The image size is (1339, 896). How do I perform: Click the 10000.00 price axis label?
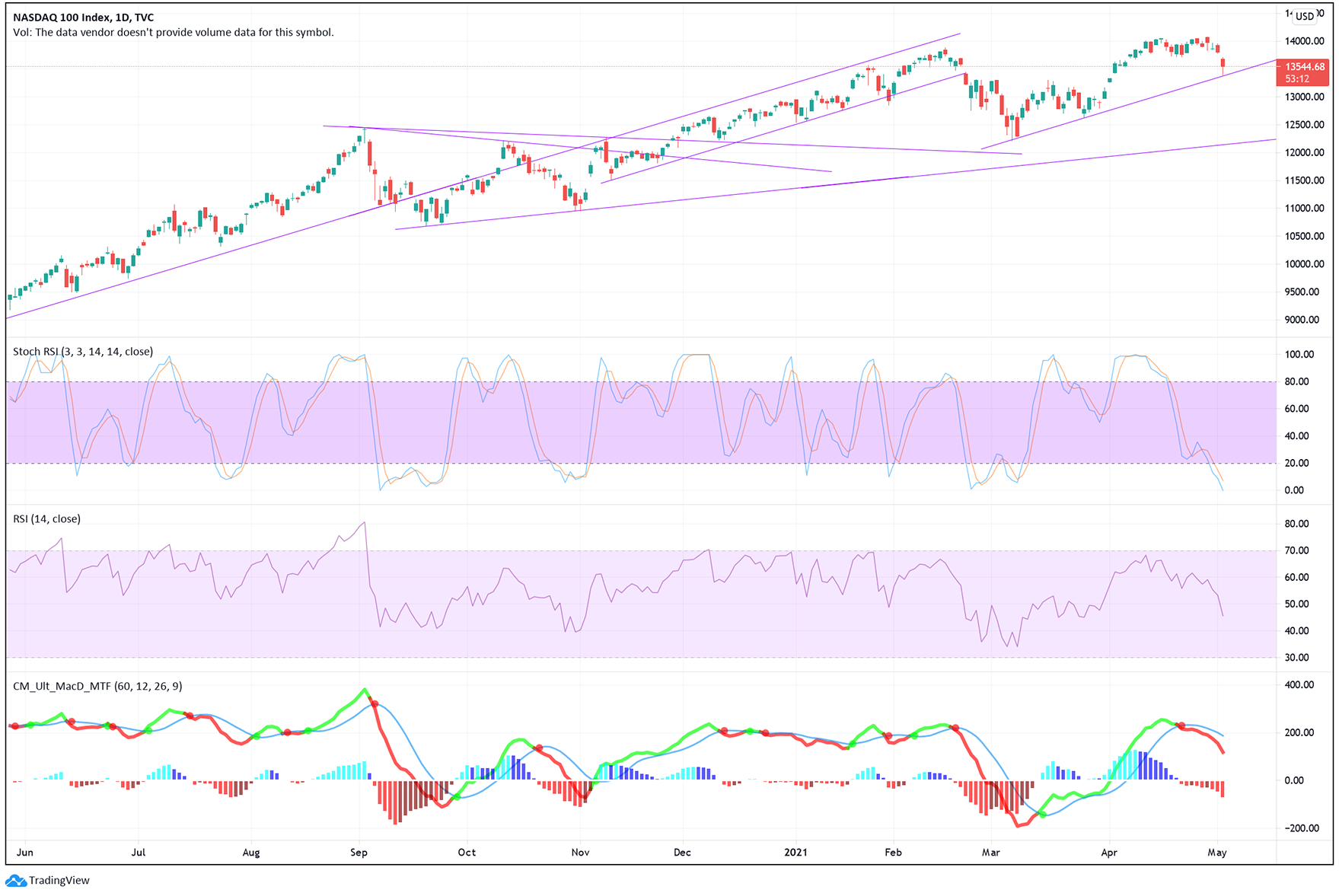[x=1304, y=264]
